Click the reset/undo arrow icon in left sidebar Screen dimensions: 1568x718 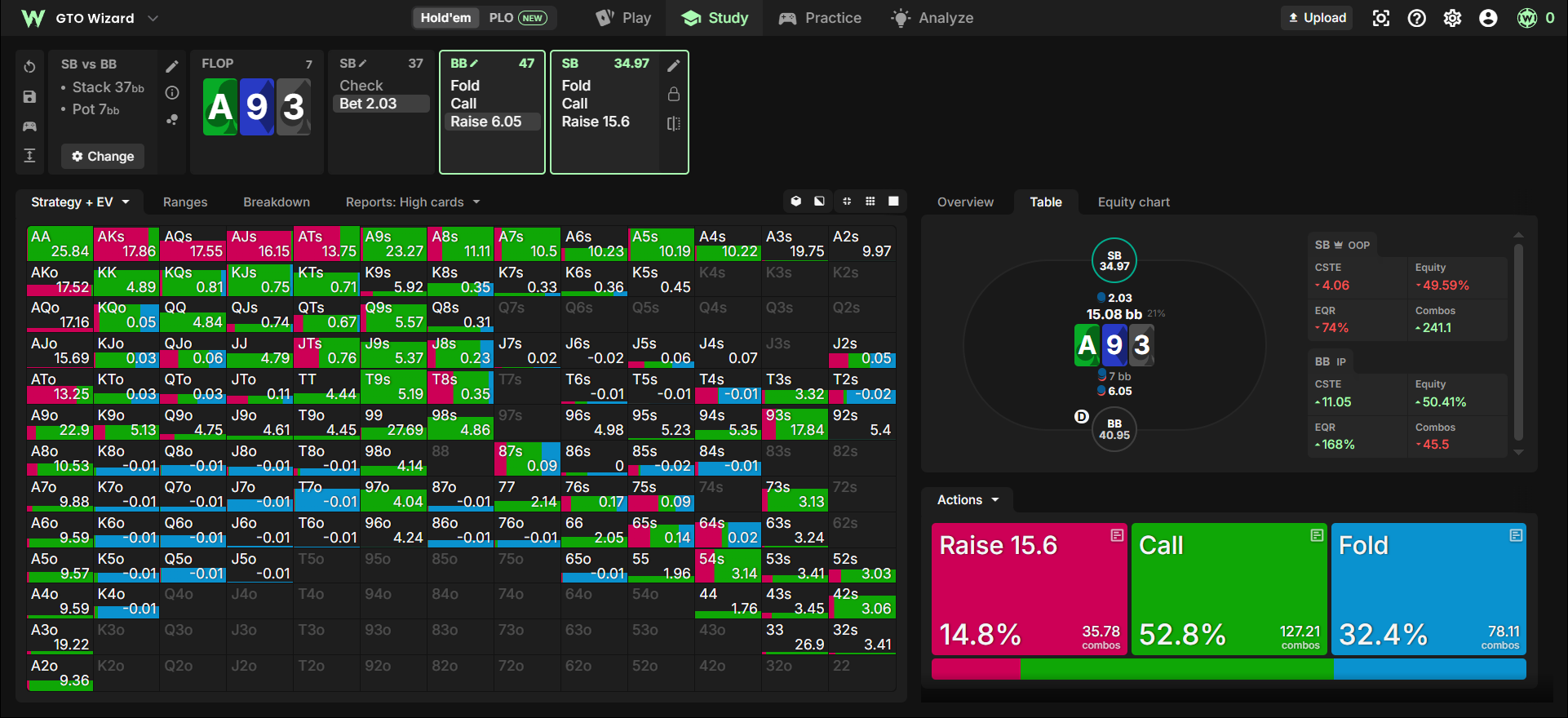(29, 67)
